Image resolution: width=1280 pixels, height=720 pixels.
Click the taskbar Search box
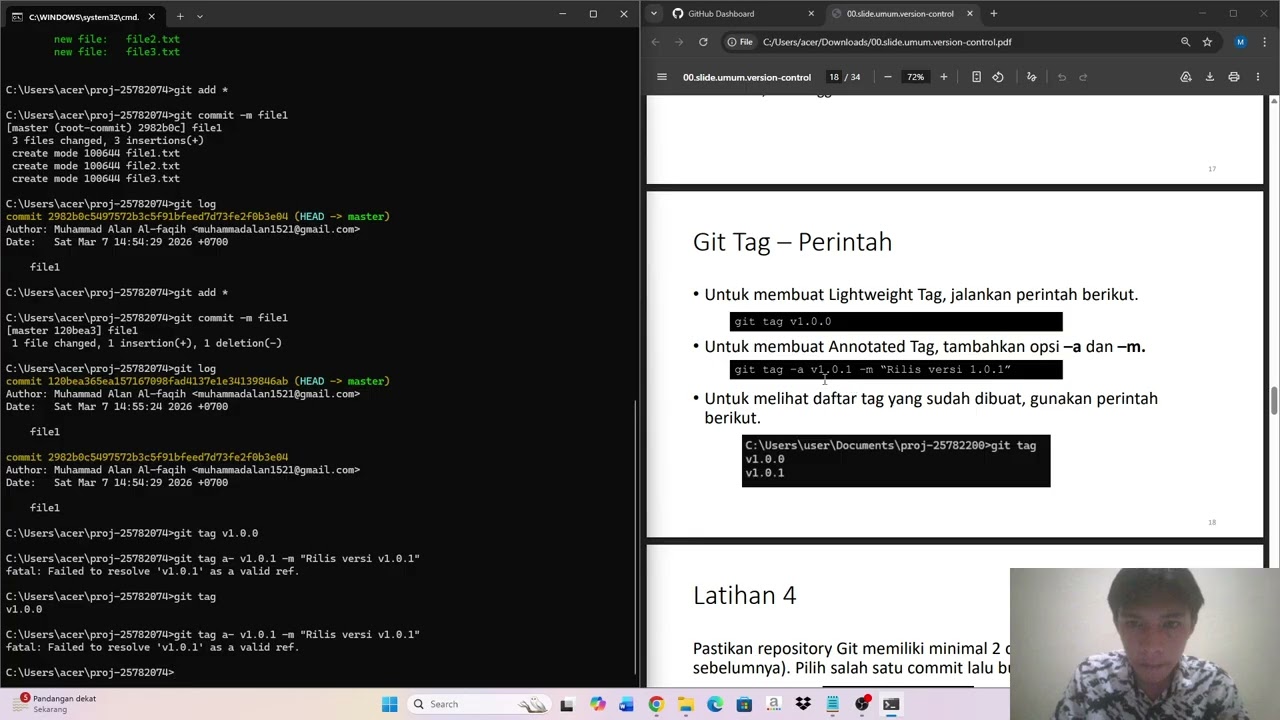[x=477, y=704]
